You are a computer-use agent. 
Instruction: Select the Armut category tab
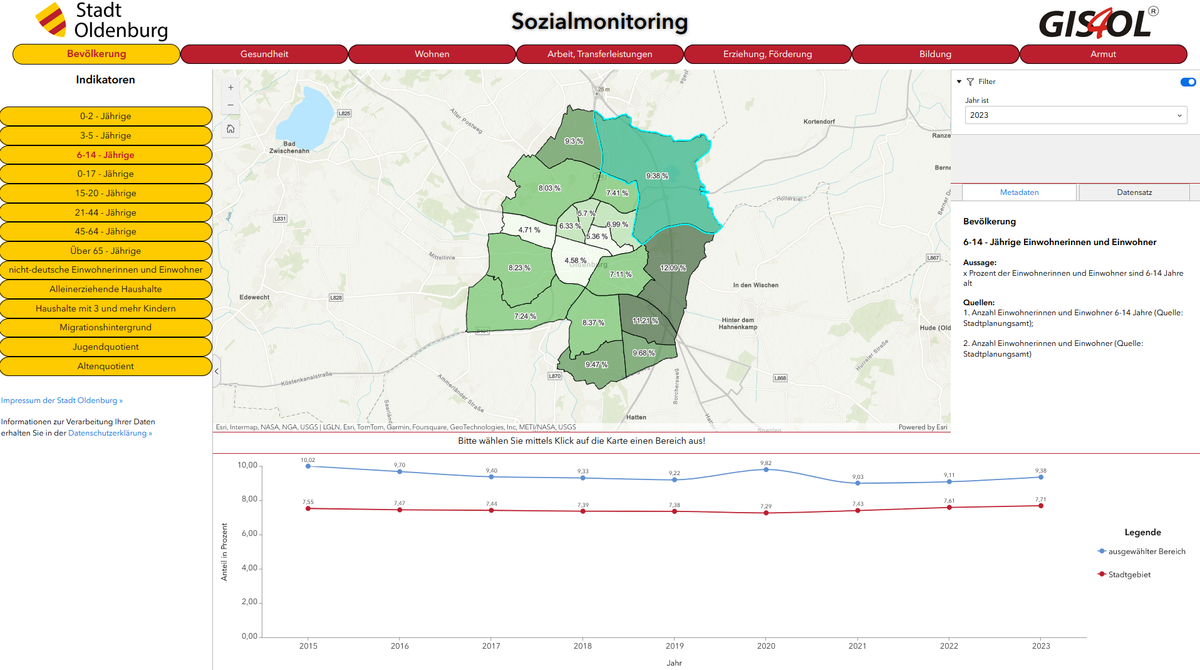pos(1102,54)
